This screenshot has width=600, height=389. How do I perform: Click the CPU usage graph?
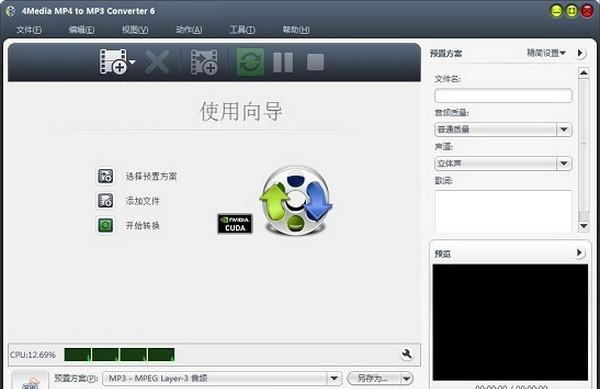click(119, 355)
